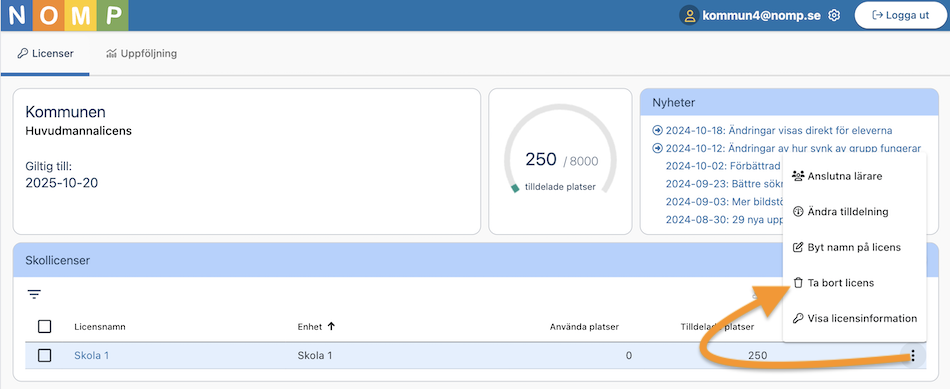The image size is (950, 389).
Task: Click arrow icon beside 2024-10-18 news
Action: (x=657, y=130)
